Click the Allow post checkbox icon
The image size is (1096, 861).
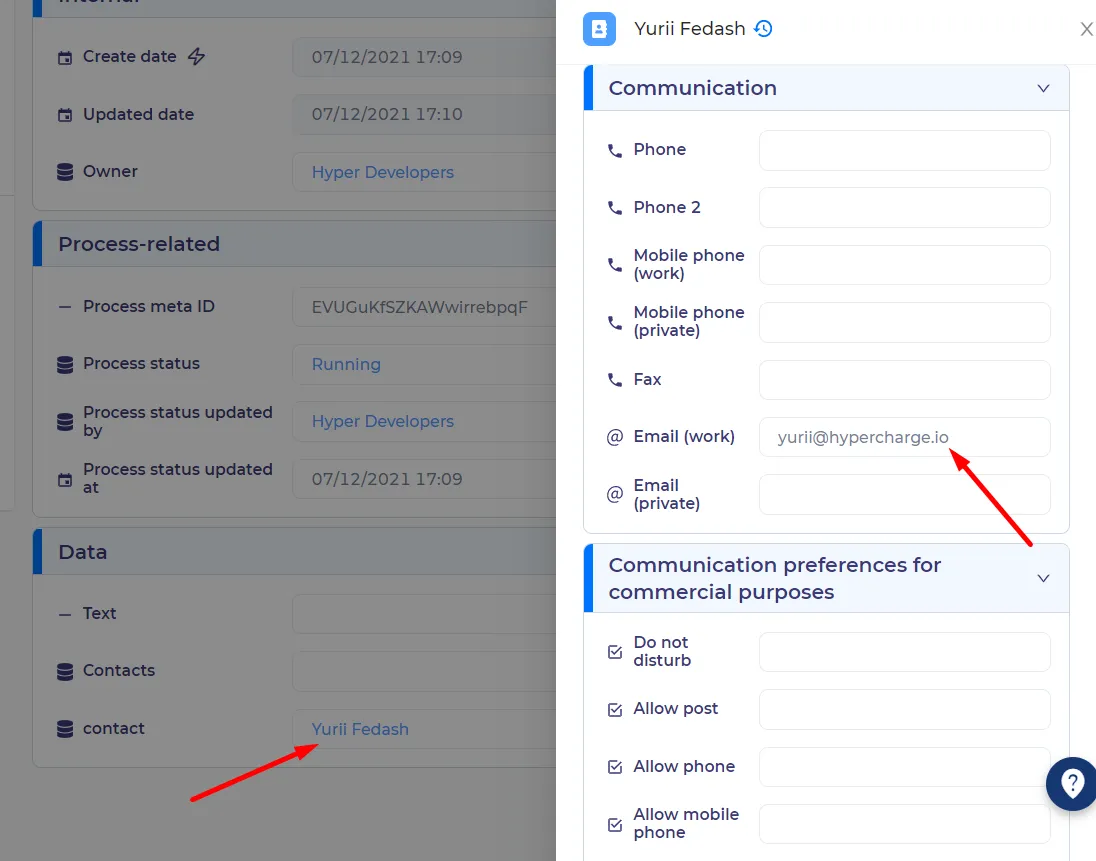[615, 709]
